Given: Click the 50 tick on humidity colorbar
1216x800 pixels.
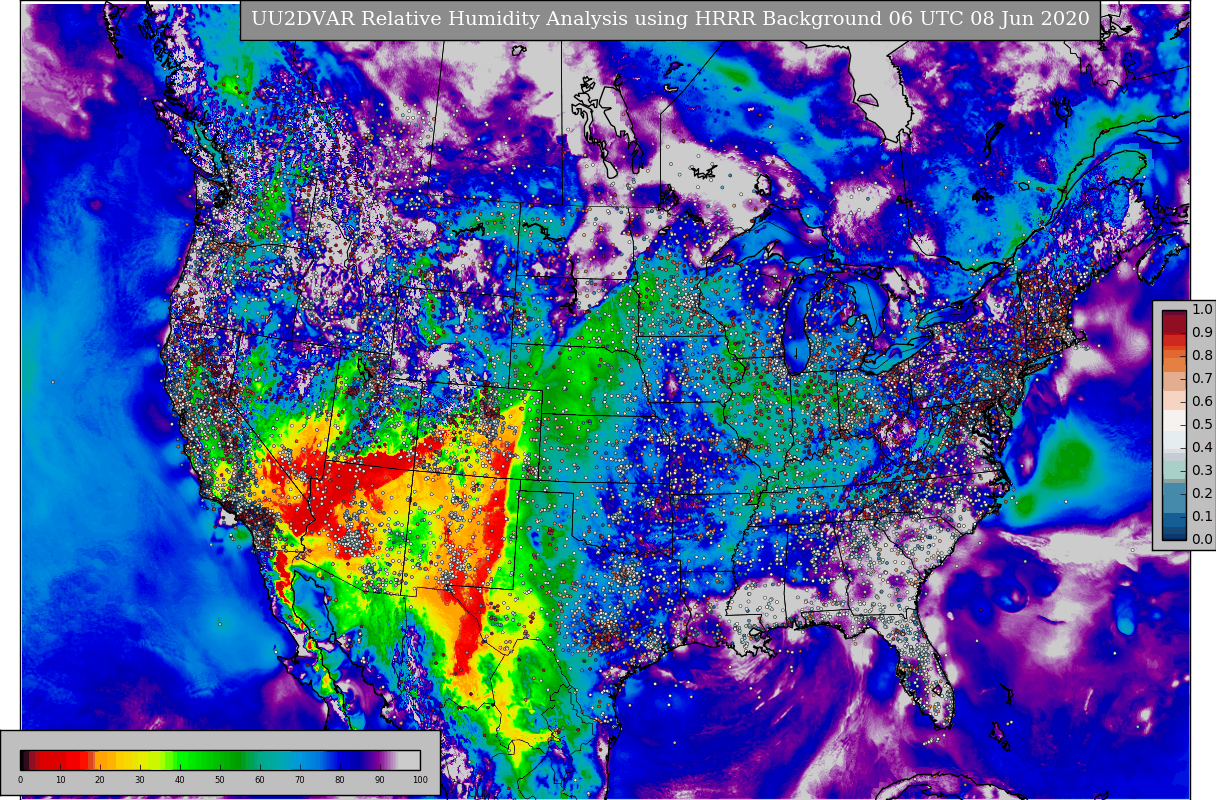Looking at the screenshot, I should click(x=220, y=780).
